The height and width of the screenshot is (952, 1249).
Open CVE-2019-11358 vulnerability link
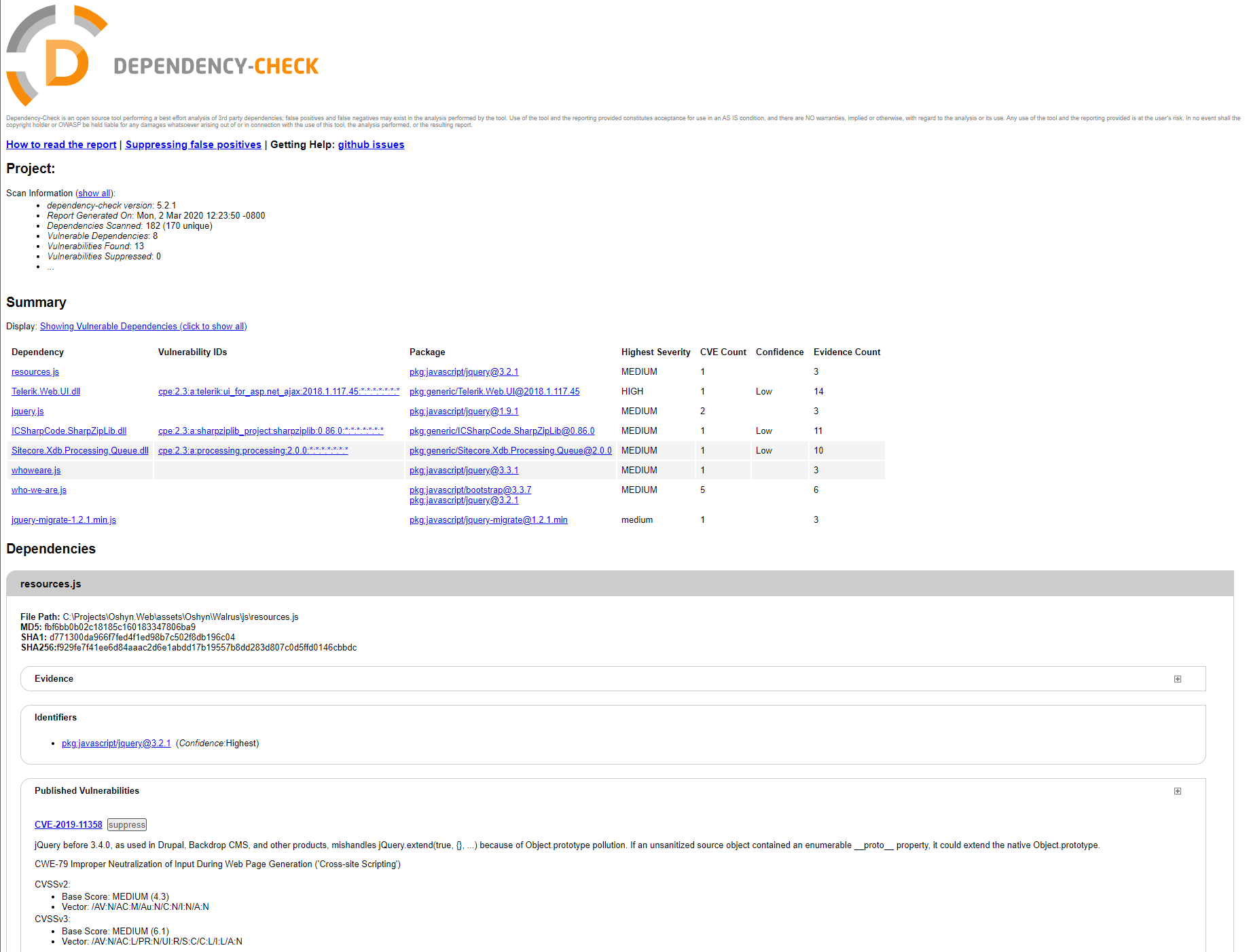[x=69, y=825]
